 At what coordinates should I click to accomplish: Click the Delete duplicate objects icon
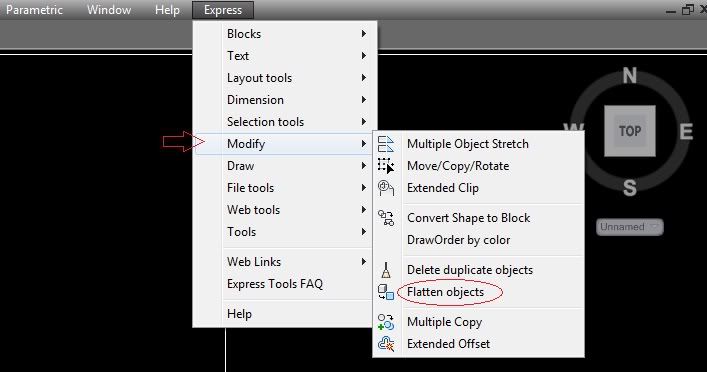click(x=386, y=270)
